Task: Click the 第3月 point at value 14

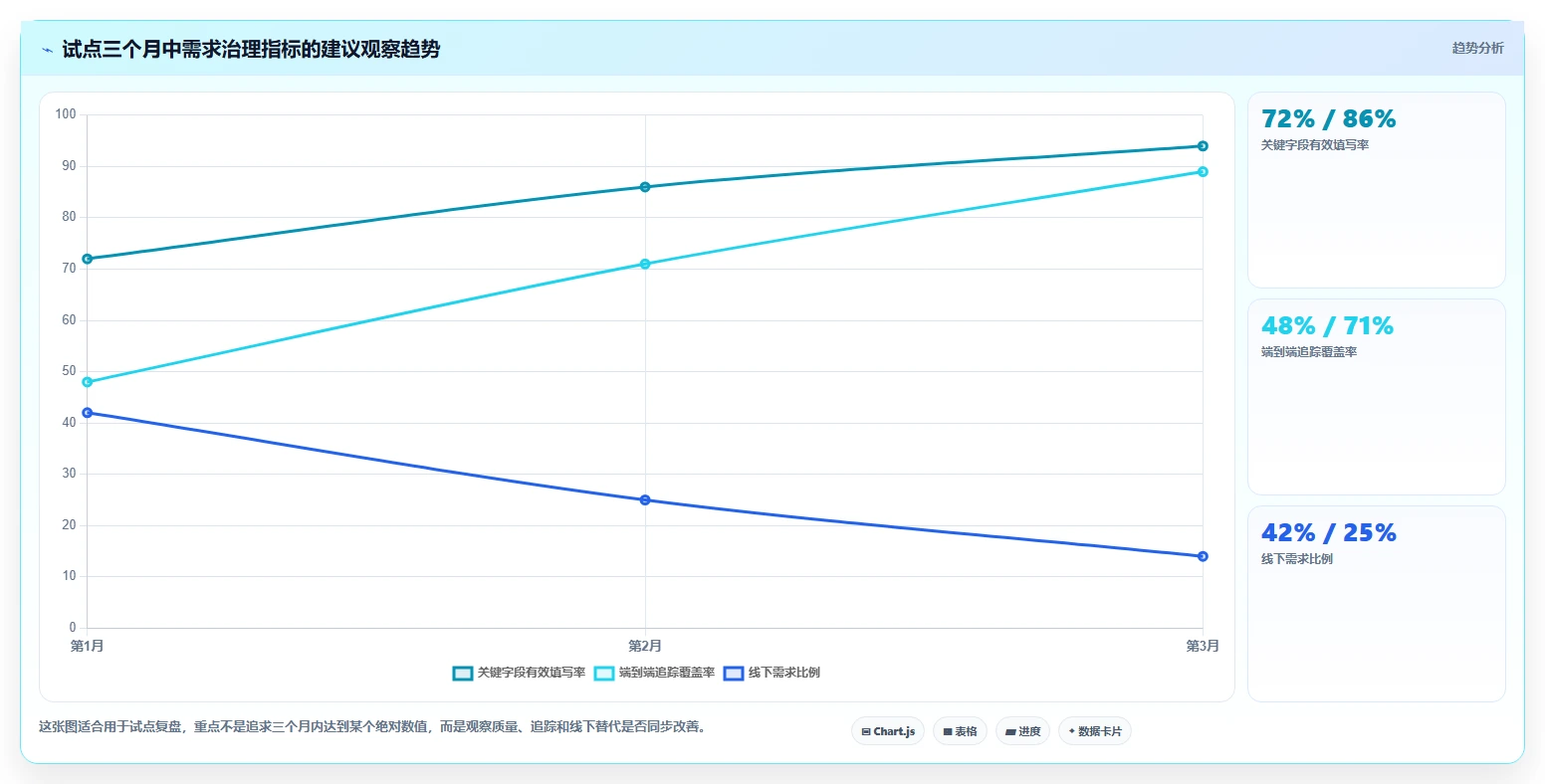Action: pos(1203,556)
